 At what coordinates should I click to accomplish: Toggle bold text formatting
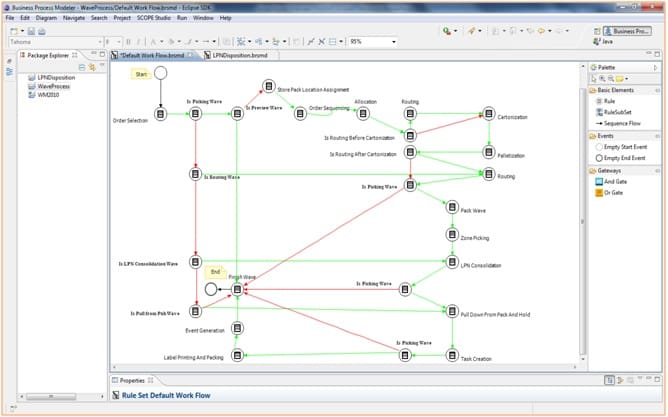[128, 42]
